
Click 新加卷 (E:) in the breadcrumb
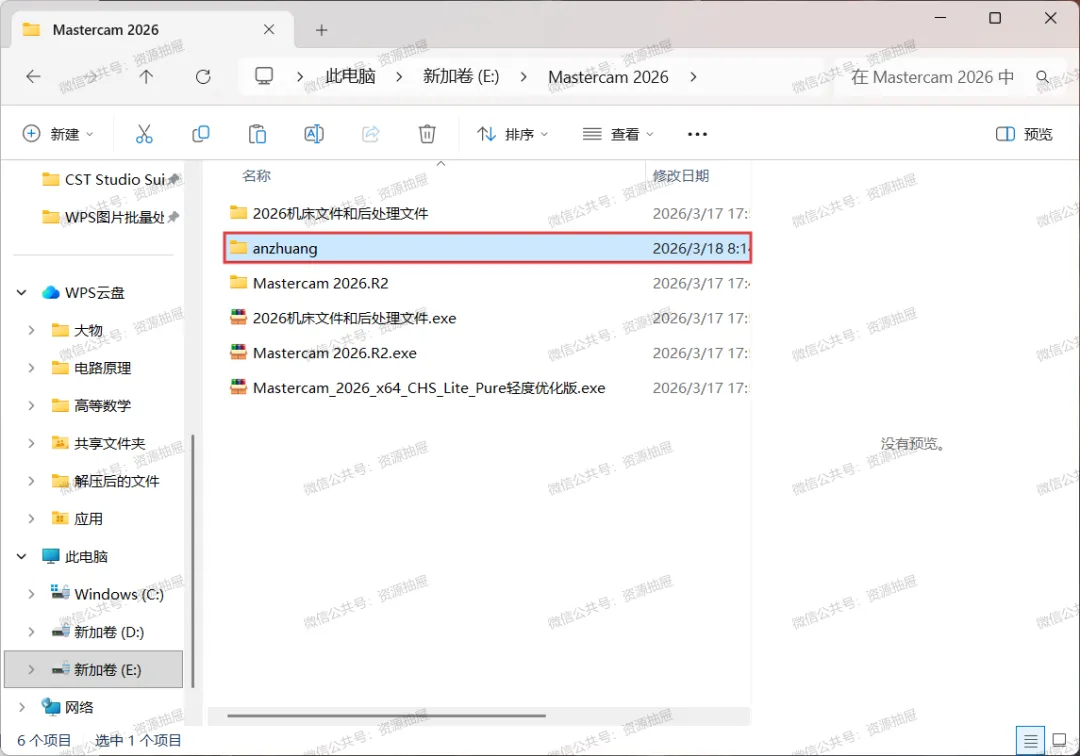coord(461,76)
